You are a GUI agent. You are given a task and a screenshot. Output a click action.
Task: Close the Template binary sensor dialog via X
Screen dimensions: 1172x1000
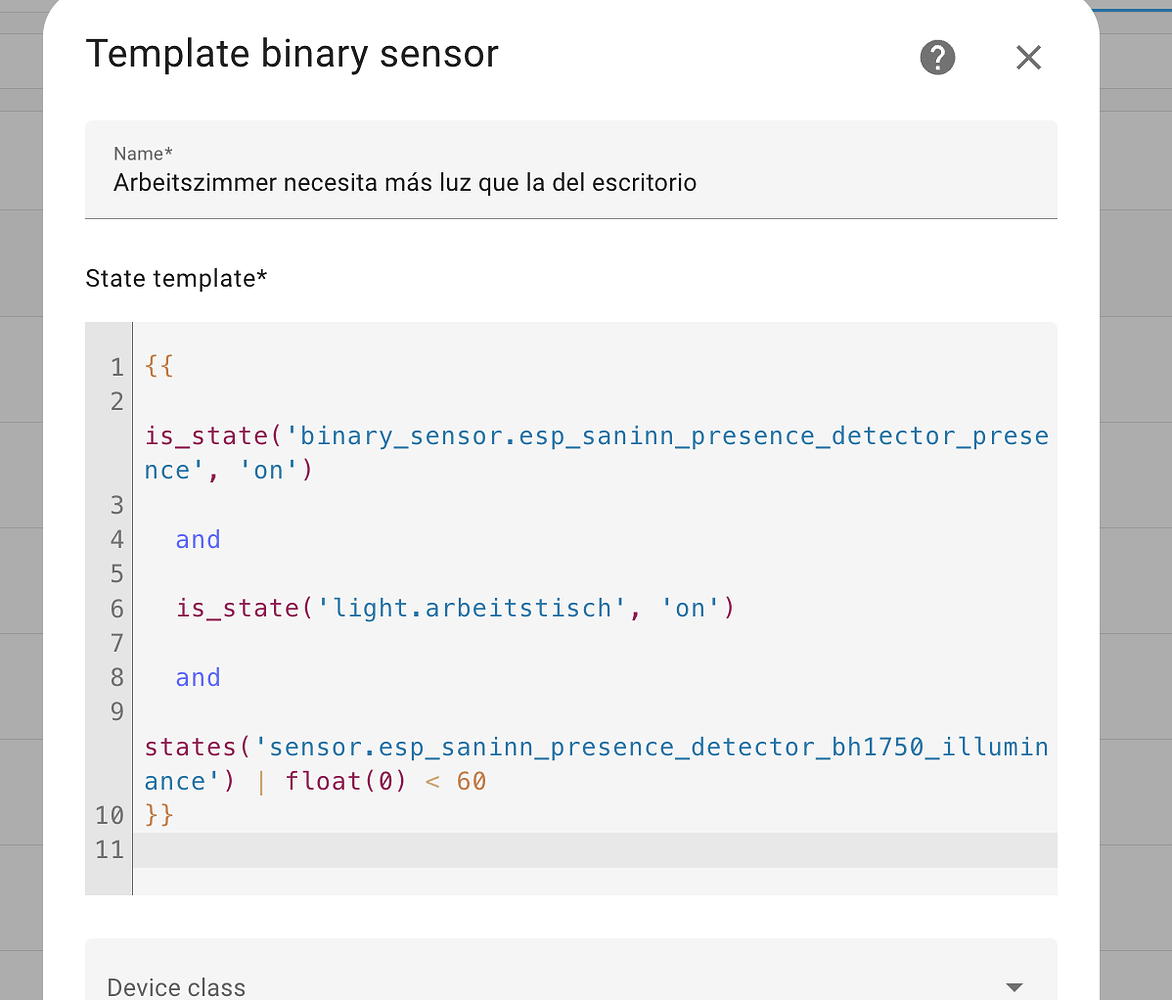point(1028,57)
